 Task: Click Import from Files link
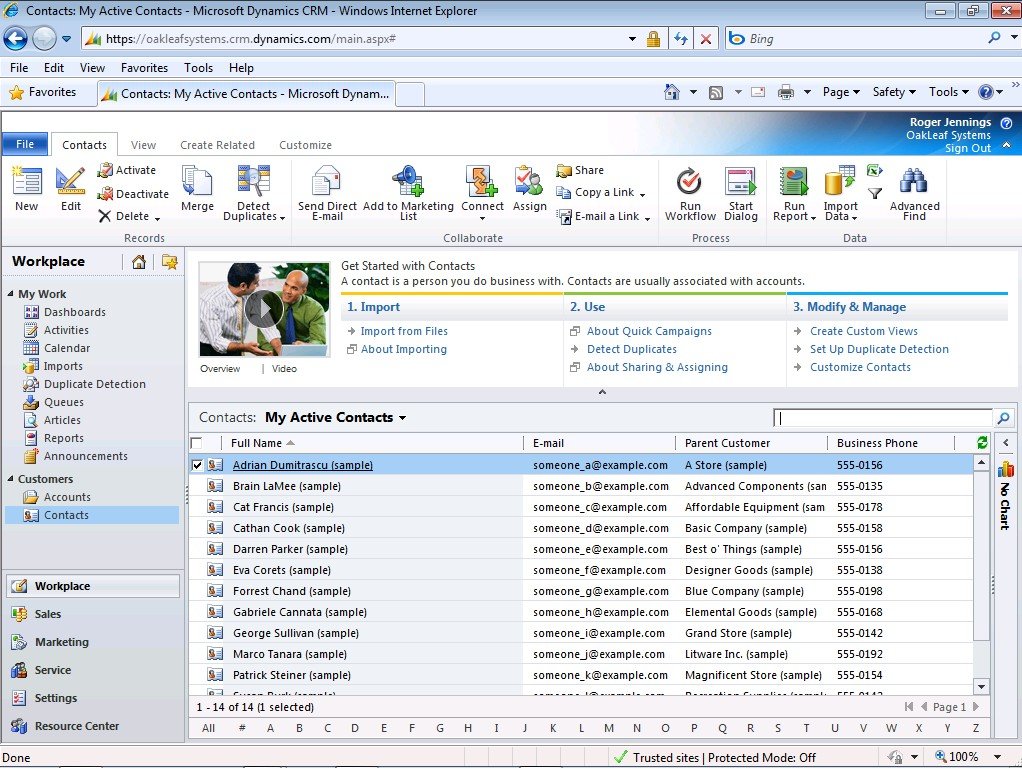pos(404,331)
